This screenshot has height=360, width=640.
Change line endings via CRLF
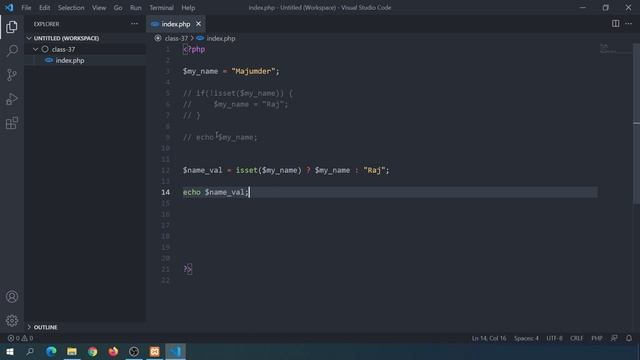[577, 338]
